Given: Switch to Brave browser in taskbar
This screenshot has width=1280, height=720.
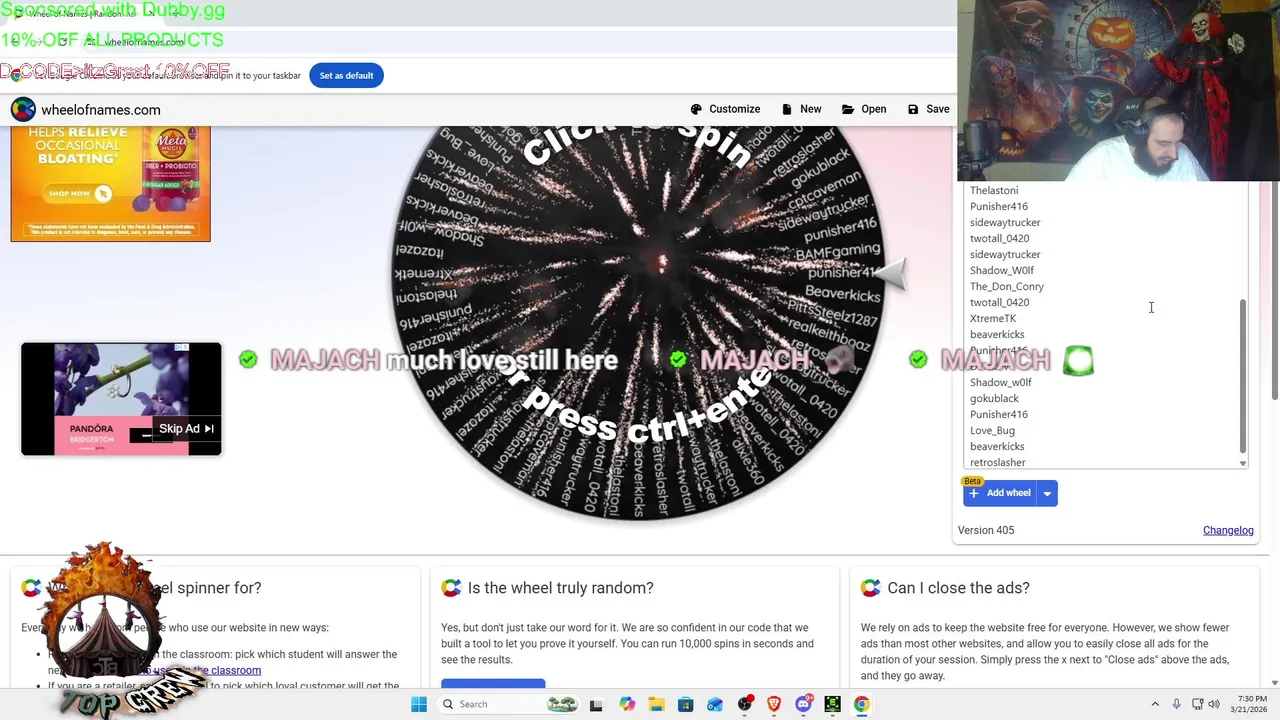Looking at the screenshot, I should tap(774, 704).
